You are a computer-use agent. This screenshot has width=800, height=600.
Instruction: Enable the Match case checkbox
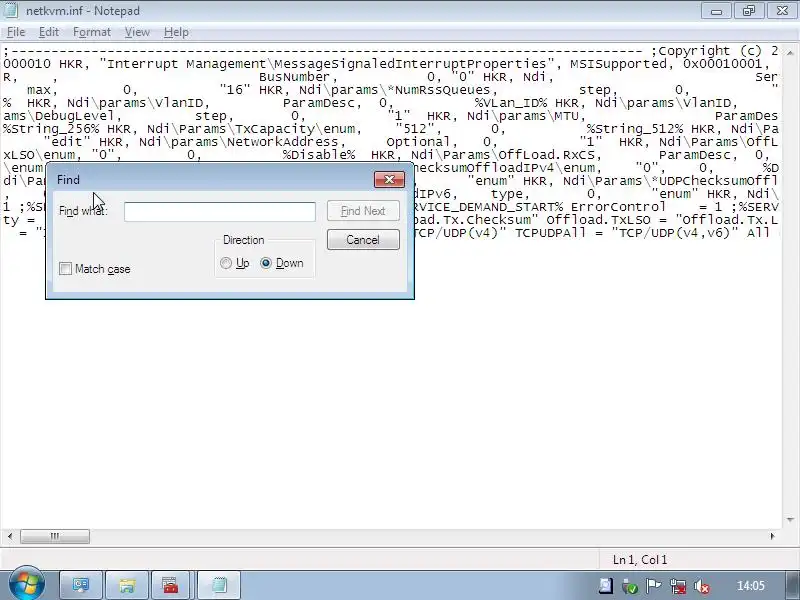point(65,269)
